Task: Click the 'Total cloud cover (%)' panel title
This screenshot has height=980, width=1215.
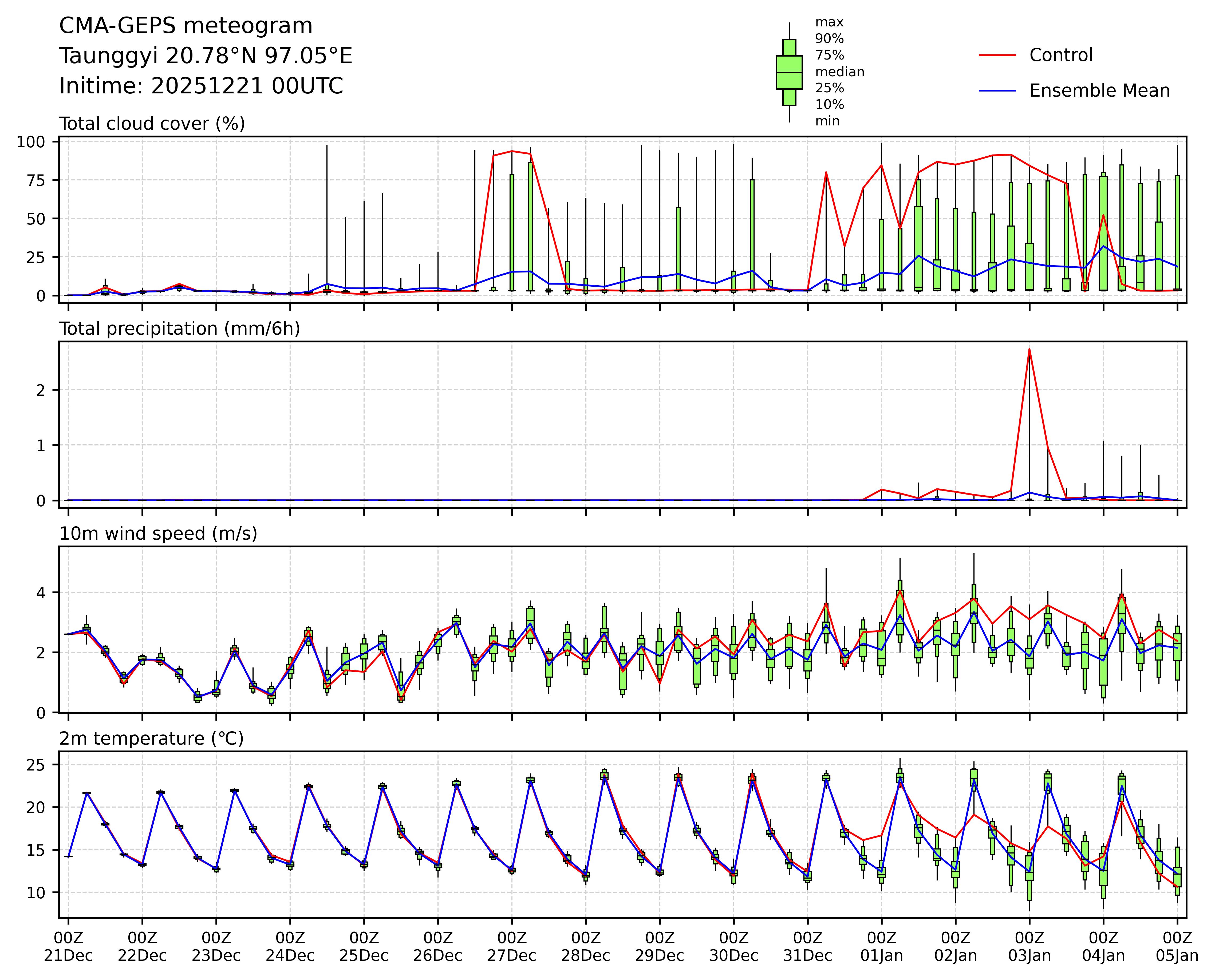Action: coord(152,124)
